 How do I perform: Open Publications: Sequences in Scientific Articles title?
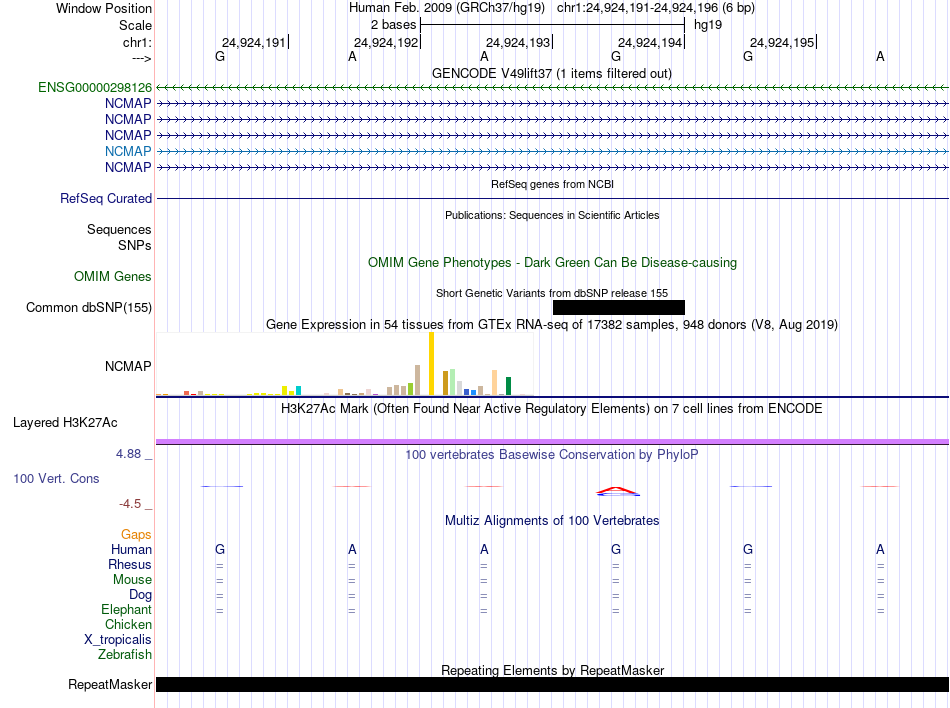coord(552,215)
